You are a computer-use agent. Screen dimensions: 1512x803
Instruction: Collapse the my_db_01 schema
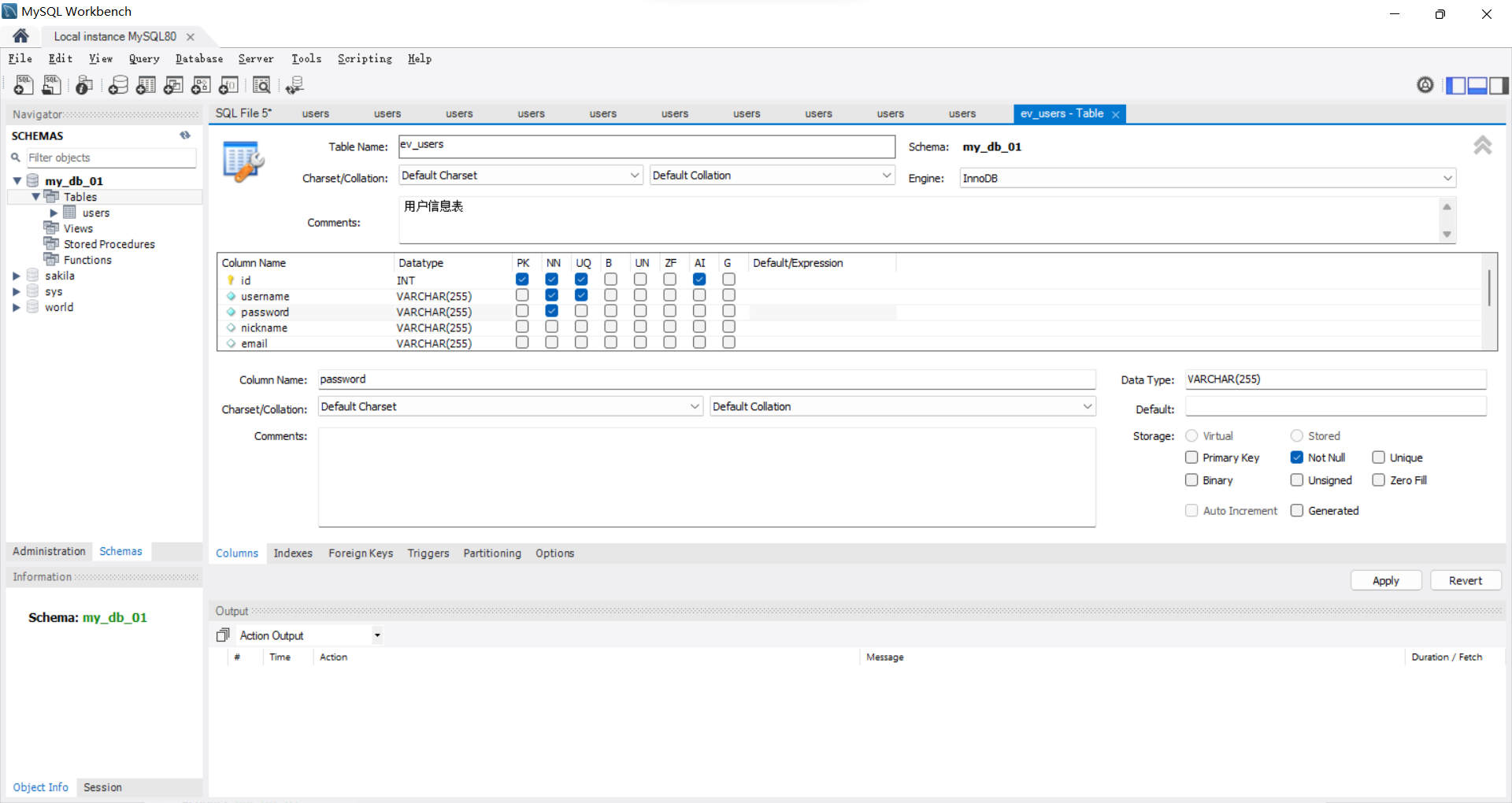[17, 181]
